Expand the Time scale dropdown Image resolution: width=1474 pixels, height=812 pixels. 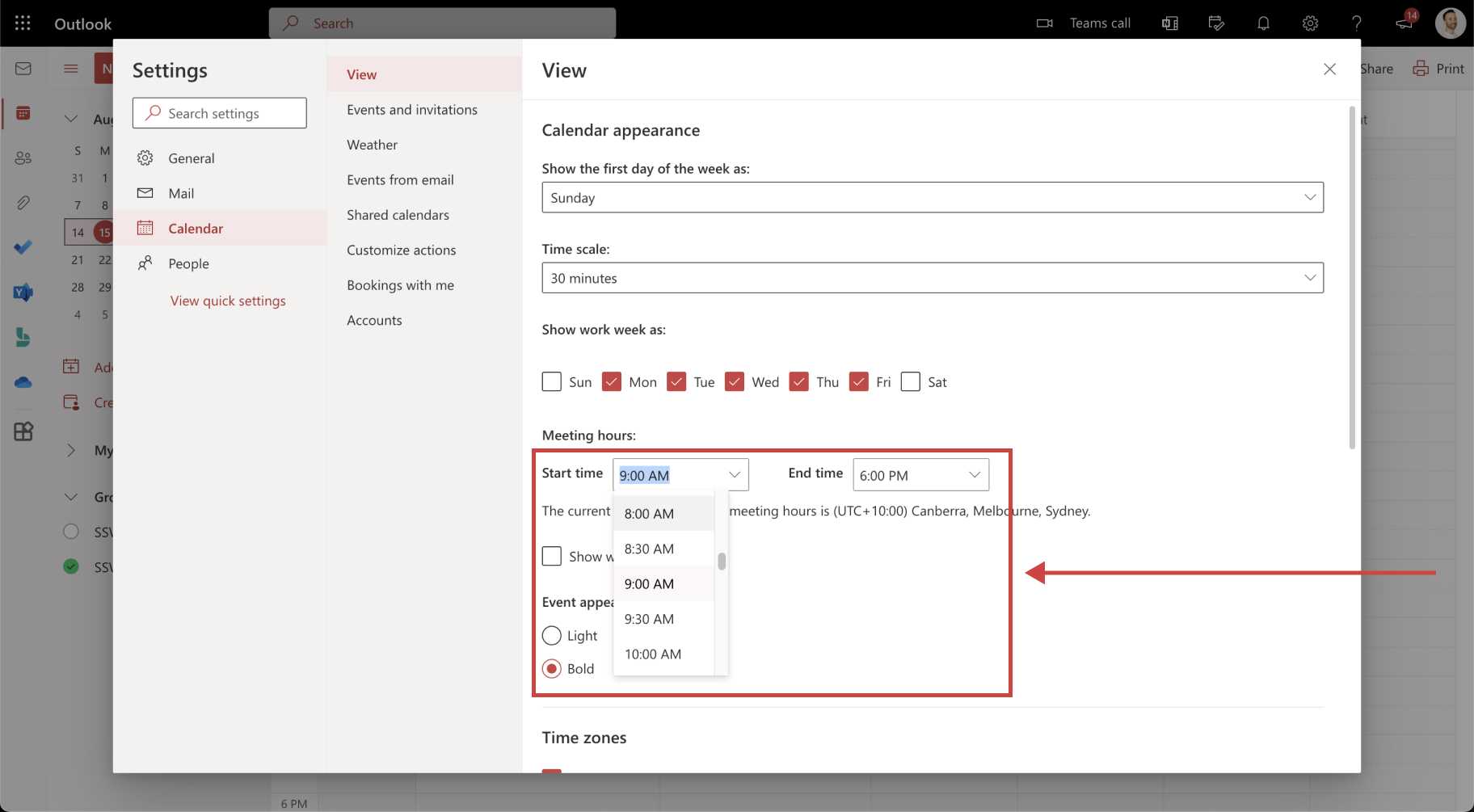933,278
